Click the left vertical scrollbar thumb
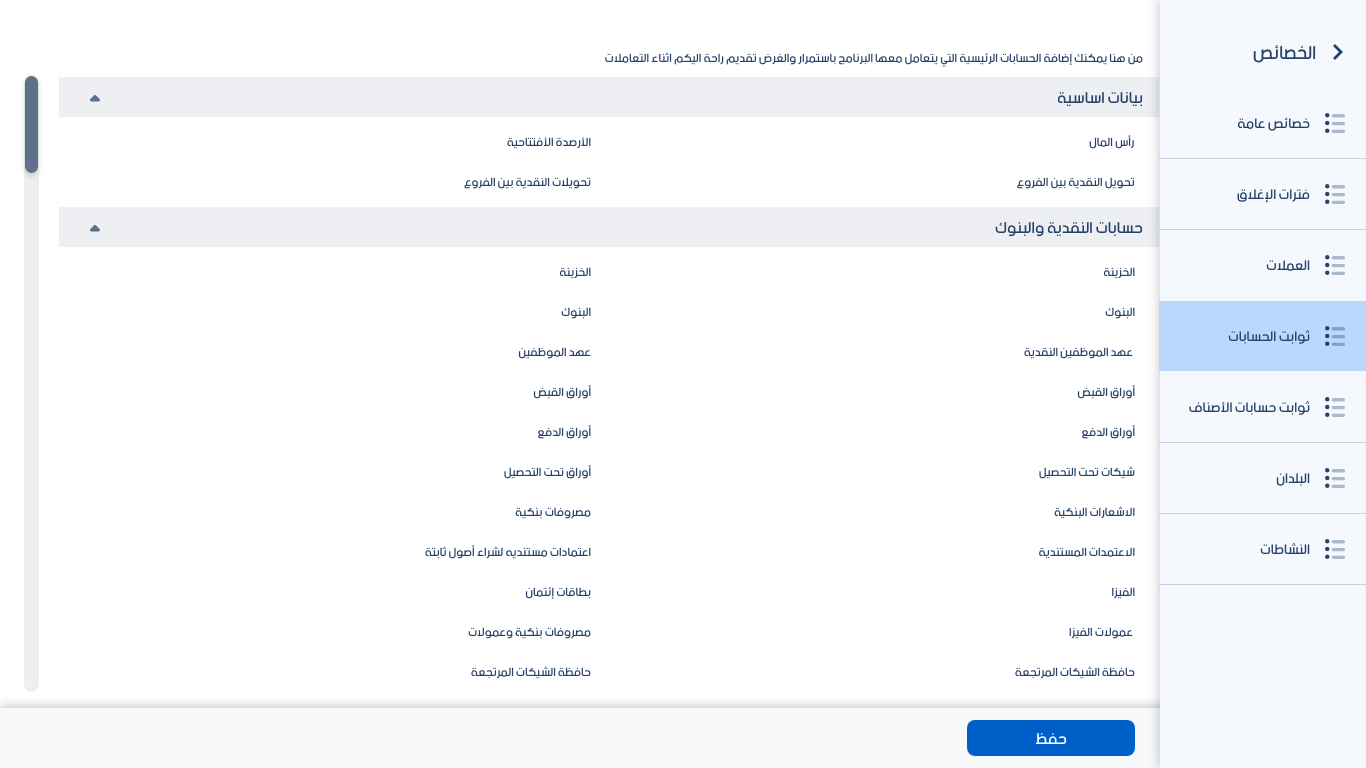The height and width of the screenshot is (768, 1366). 31,124
